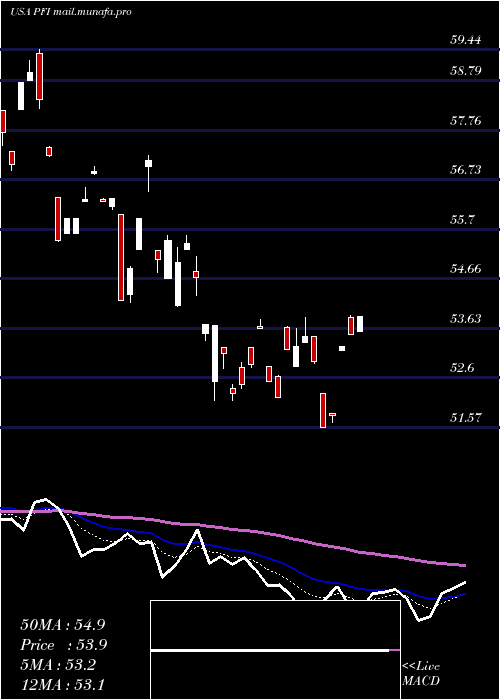Click the tall red candle near 59.44
This screenshot has height=700, width=500.
[39, 76]
